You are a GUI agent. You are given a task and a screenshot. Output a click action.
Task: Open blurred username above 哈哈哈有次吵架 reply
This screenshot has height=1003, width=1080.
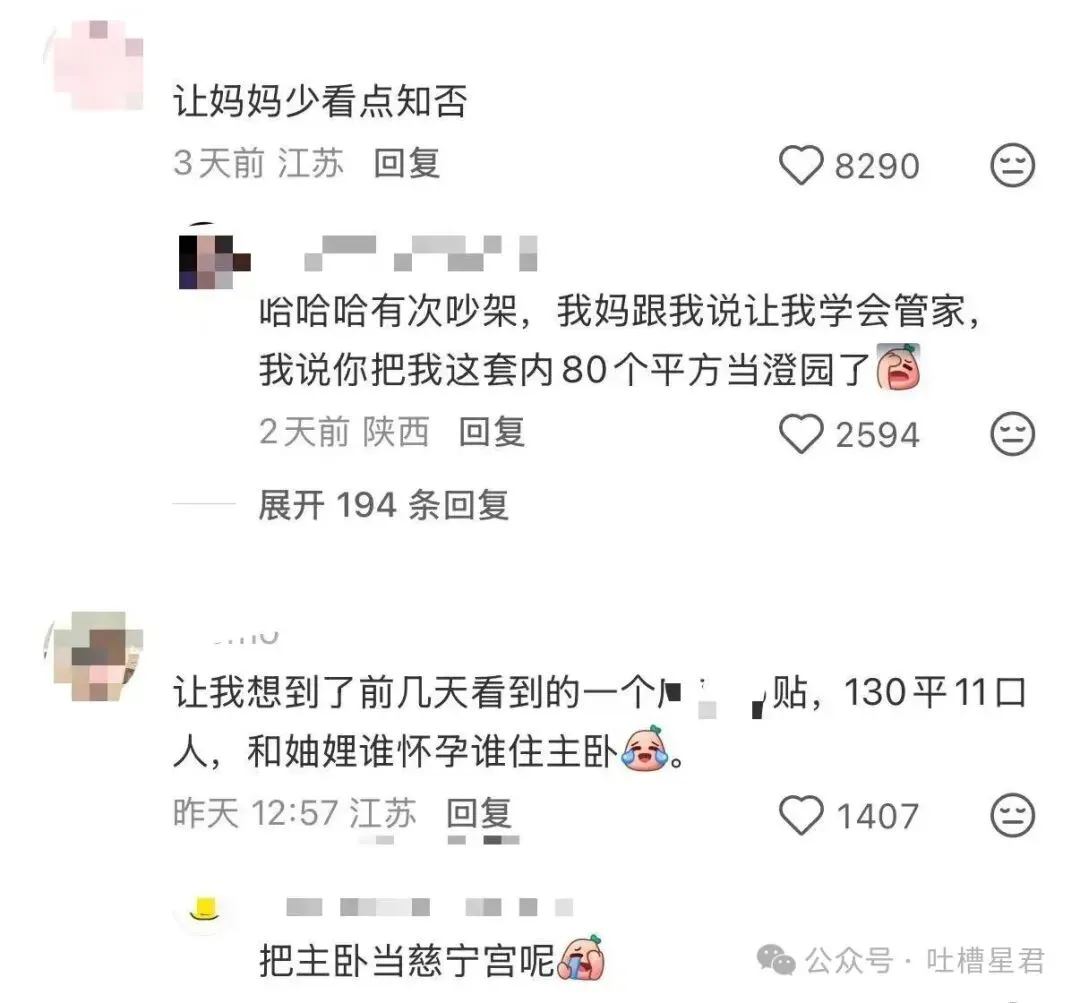point(421,254)
